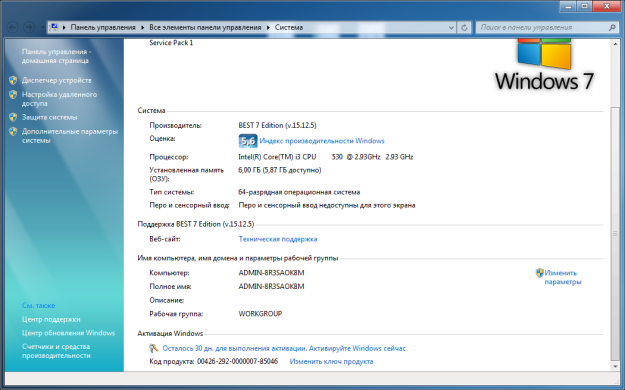Close the System window

tap(607, 6)
